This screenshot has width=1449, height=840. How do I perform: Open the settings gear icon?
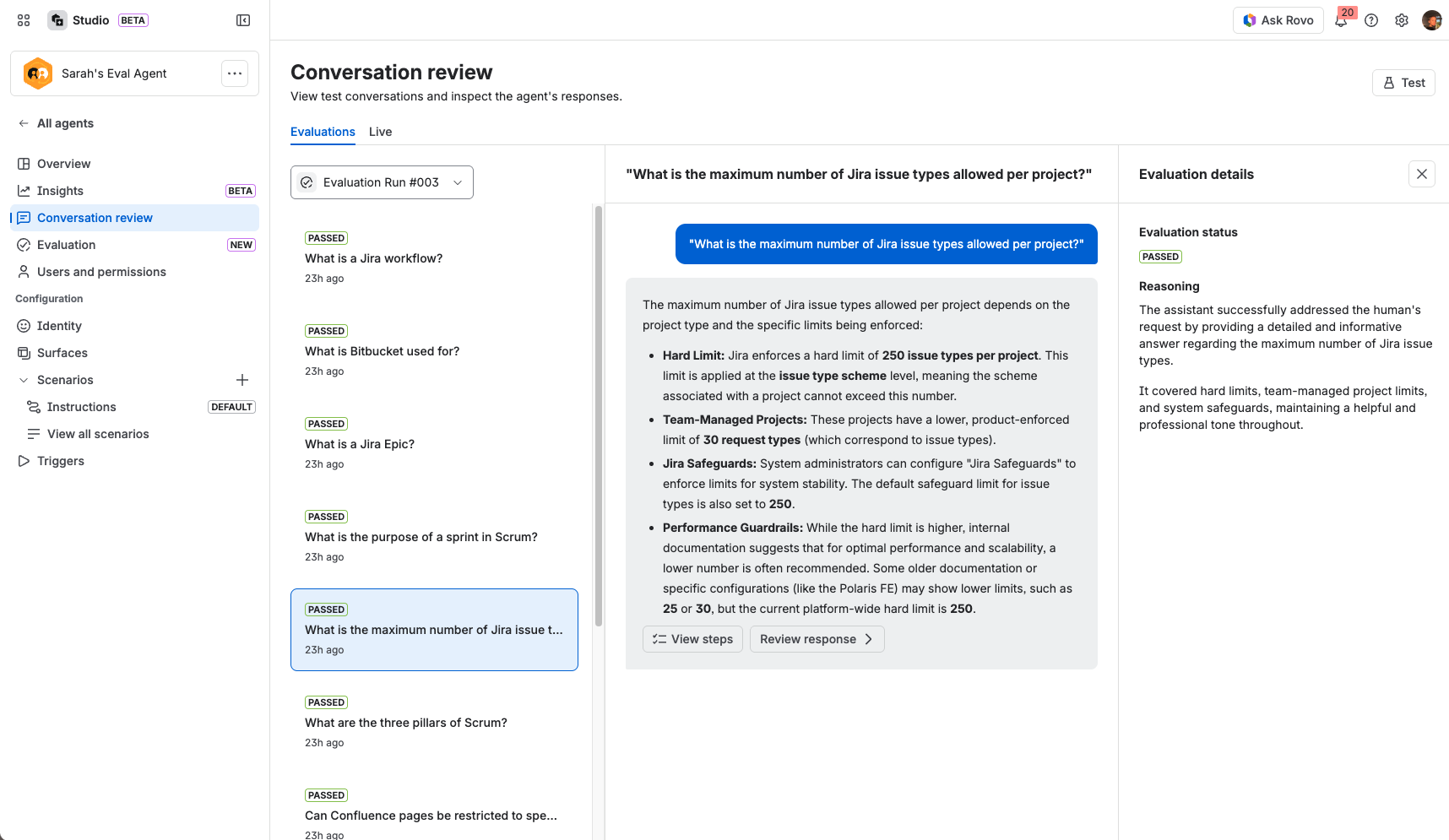(x=1402, y=20)
